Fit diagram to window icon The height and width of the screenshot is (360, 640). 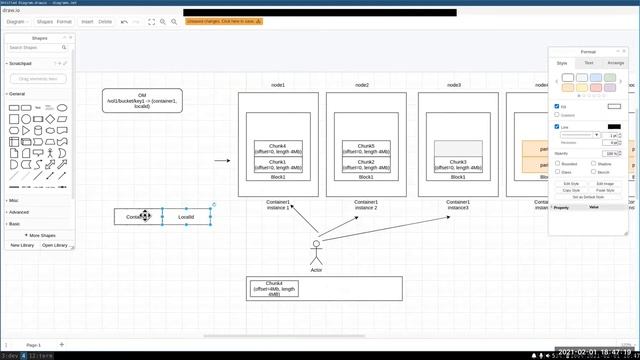[x=151, y=22]
